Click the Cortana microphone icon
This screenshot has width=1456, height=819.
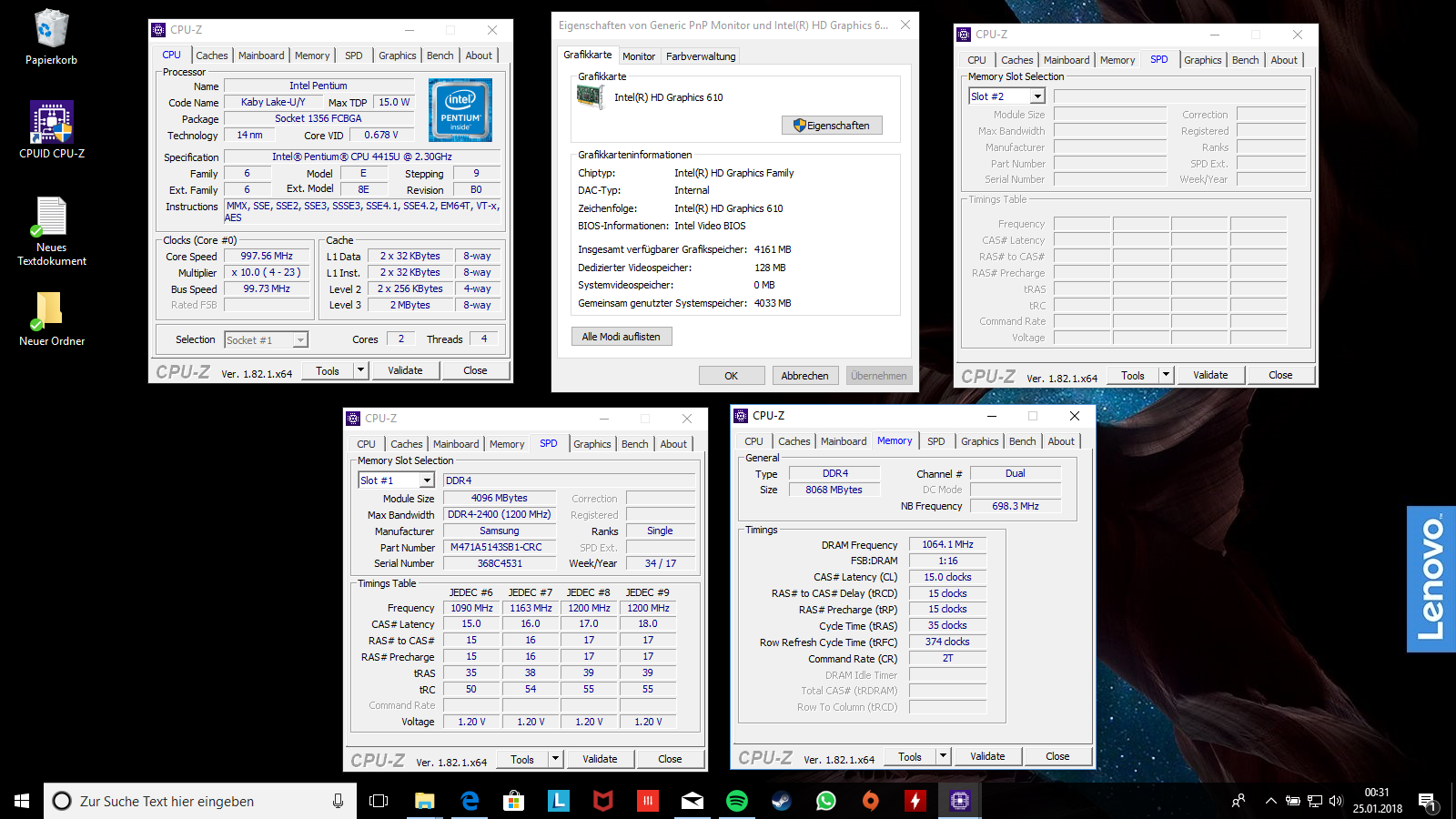point(338,801)
